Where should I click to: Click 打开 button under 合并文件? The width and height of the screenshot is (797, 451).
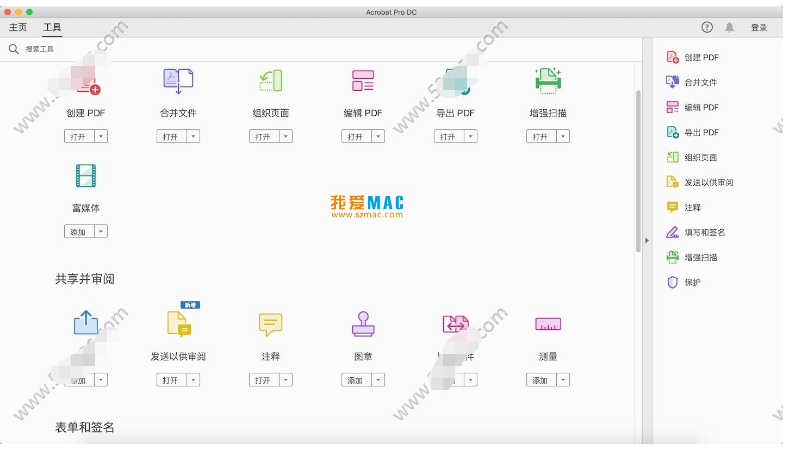coord(171,136)
